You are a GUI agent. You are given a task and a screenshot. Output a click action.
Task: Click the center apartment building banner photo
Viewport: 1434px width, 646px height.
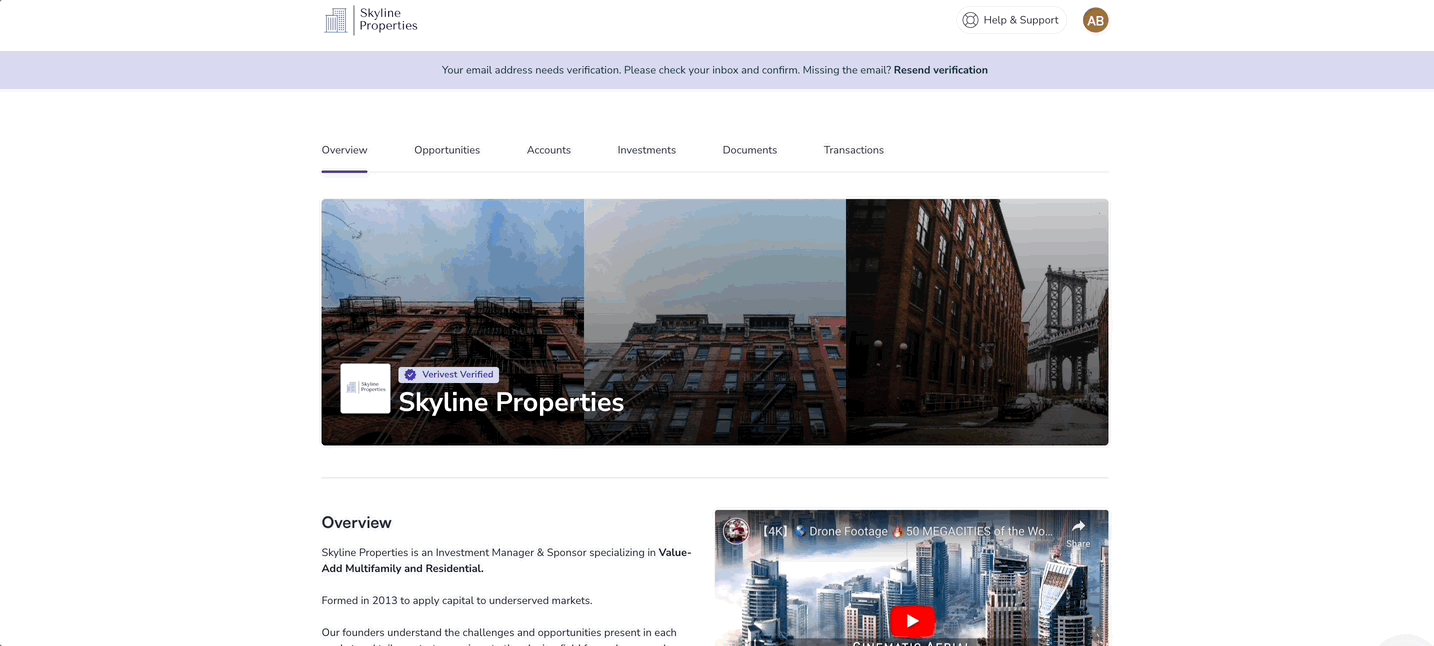715,322
